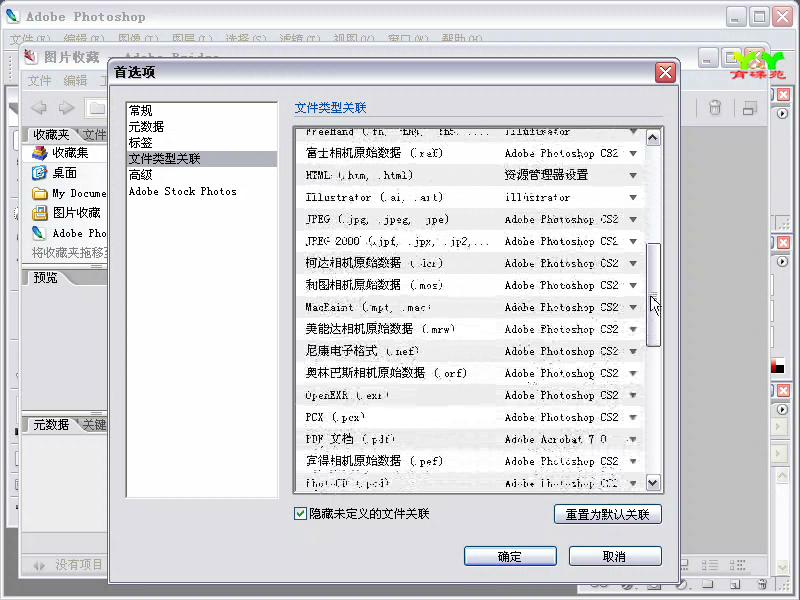Open application dropdown for 富士相机原始数据 (.raf)

633,154
